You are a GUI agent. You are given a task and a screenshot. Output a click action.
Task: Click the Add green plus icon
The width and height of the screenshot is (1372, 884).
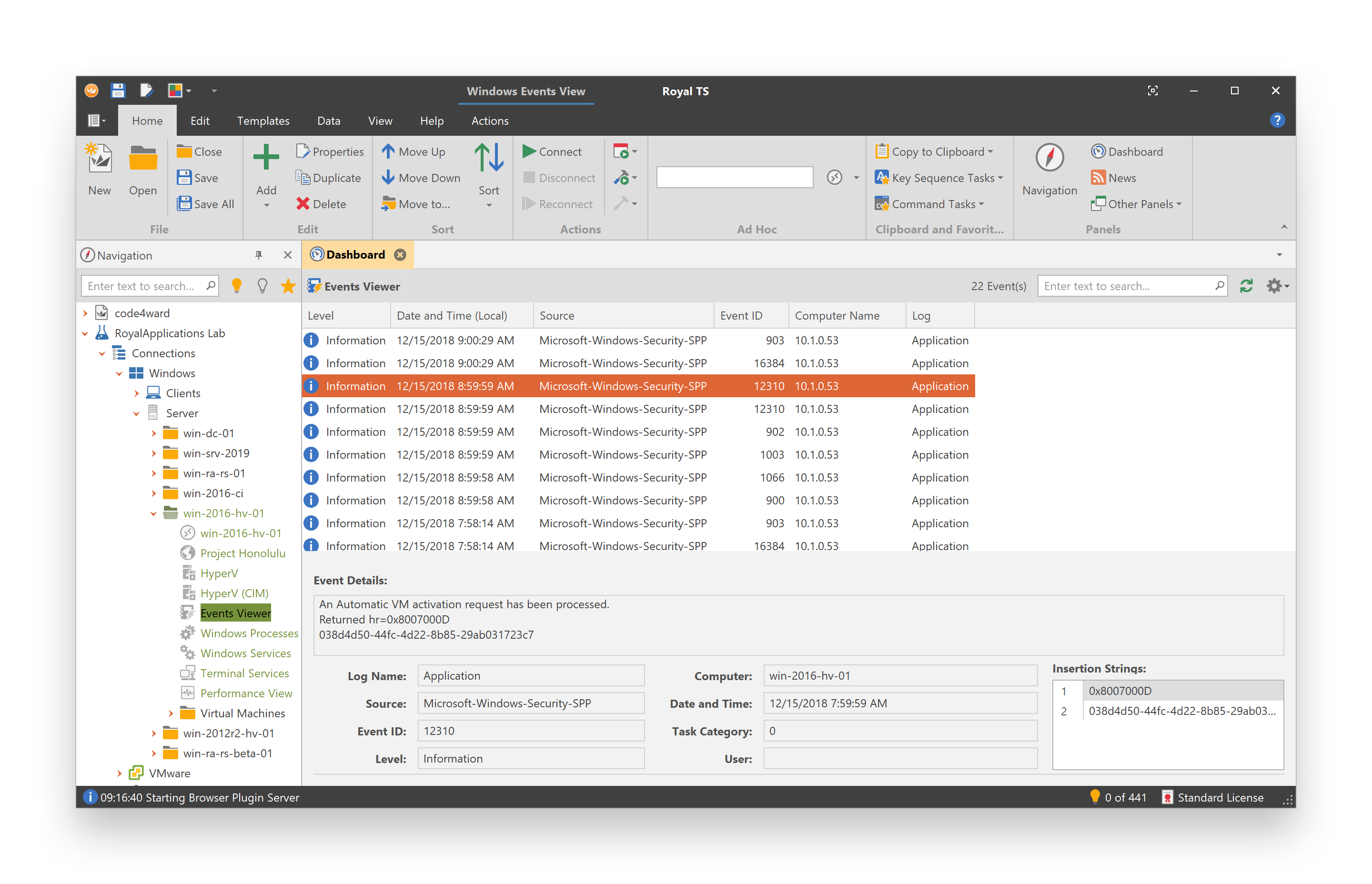coord(266,157)
